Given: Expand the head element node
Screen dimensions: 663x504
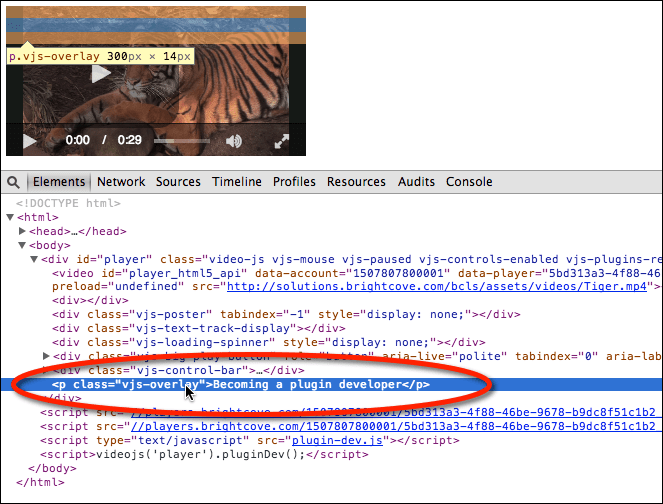Looking at the screenshot, I should tap(22, 231).
